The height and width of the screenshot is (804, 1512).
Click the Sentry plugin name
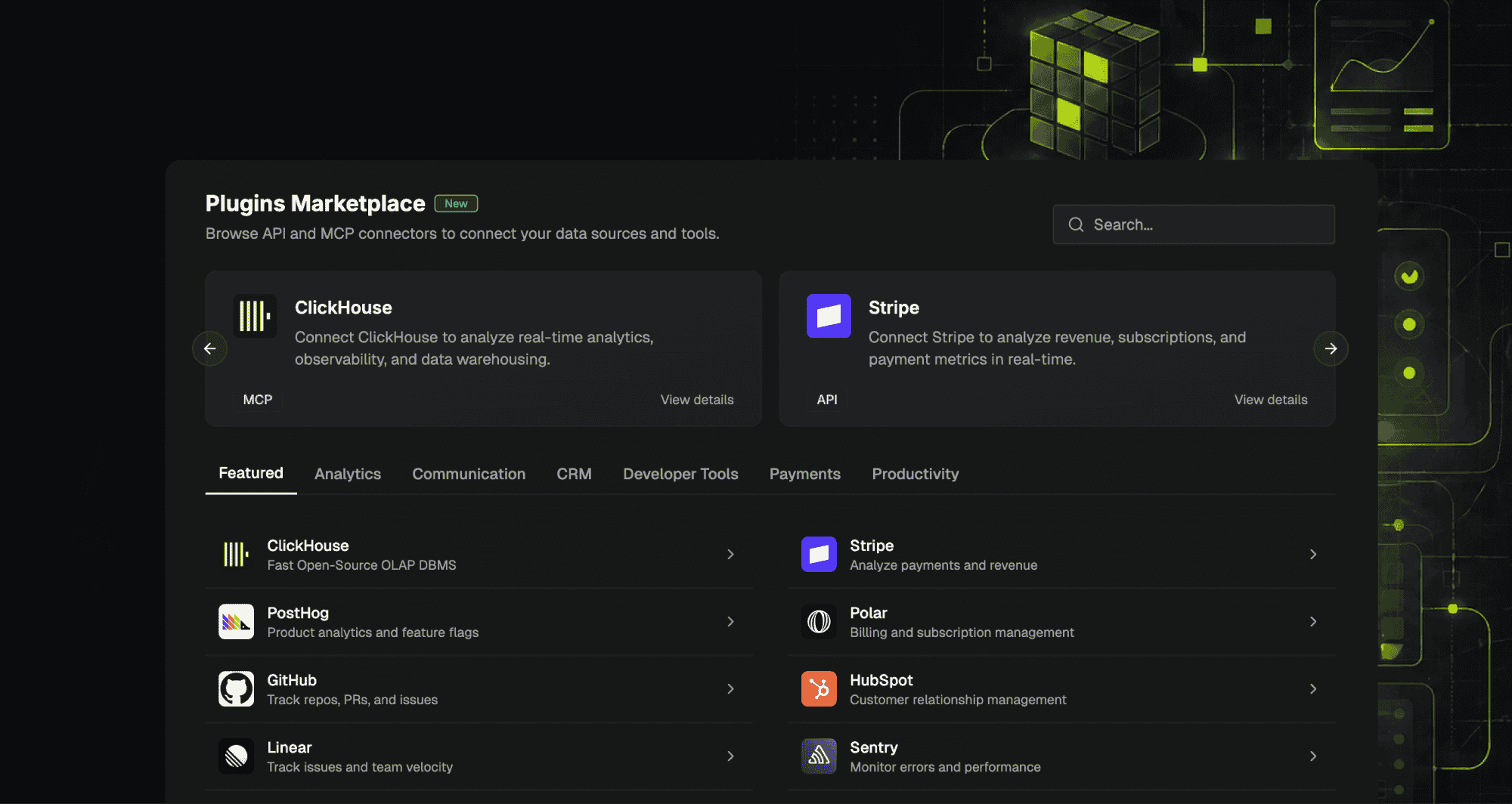click(x=874, y=747)
